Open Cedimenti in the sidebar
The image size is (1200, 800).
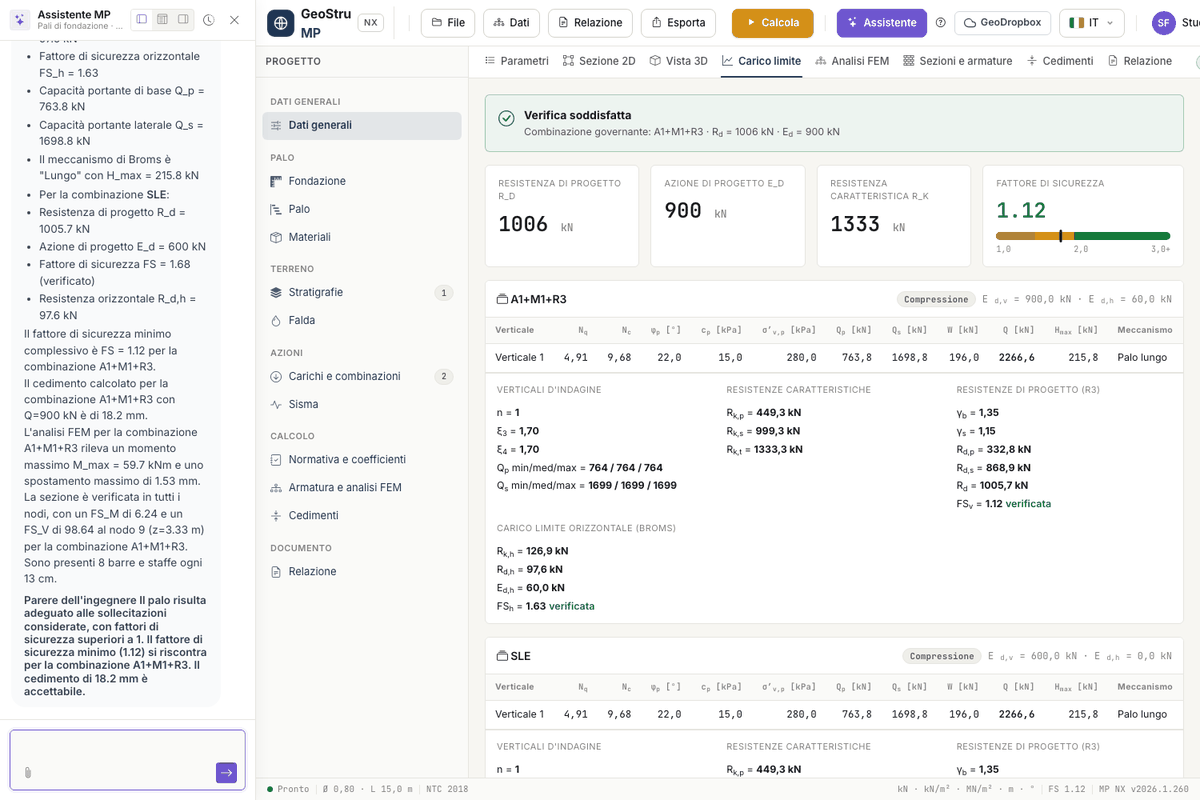tap(362, 515)
